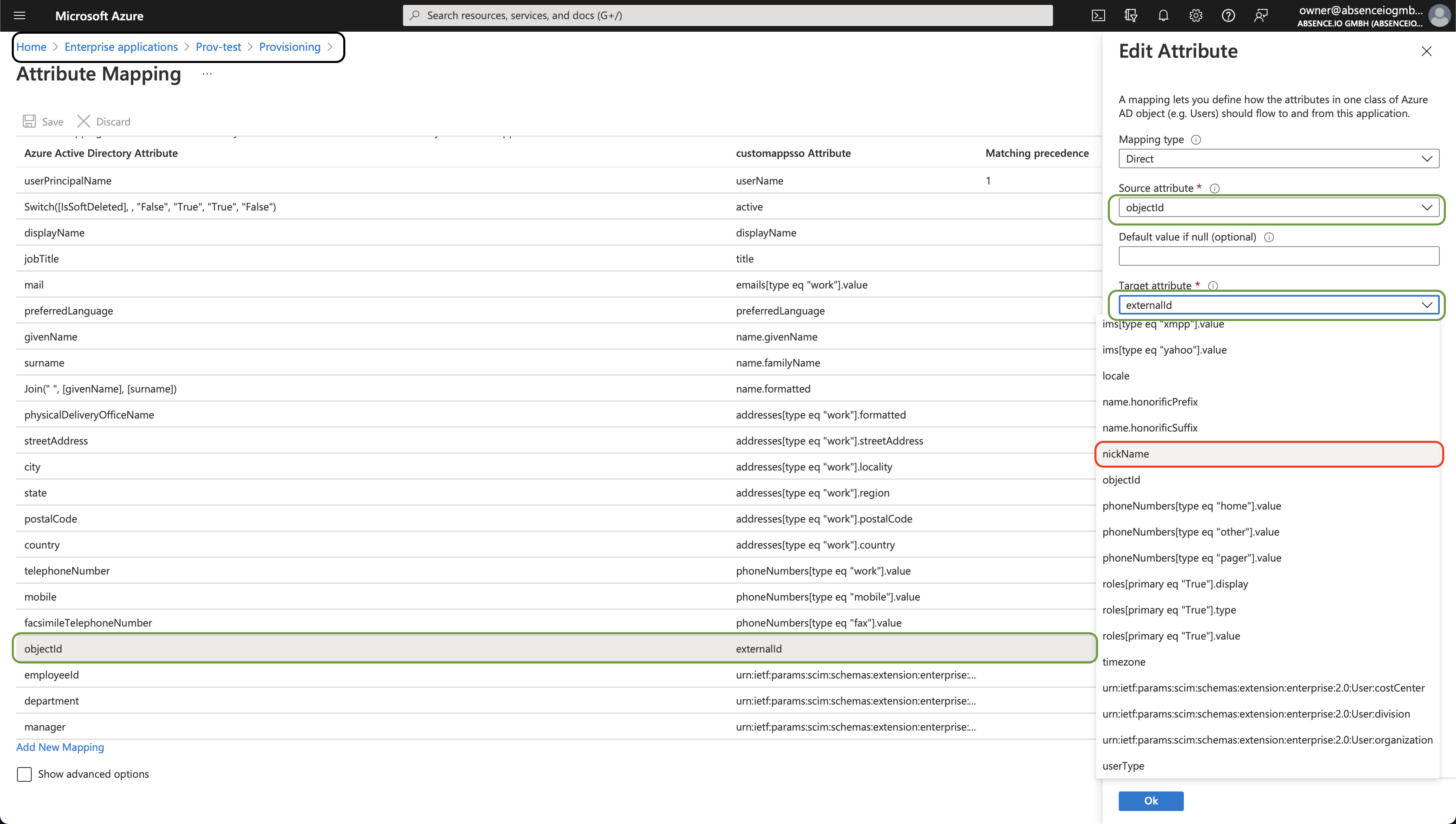
Task: Open the Azure portal hamburger menu
Action: pos(19,15)
